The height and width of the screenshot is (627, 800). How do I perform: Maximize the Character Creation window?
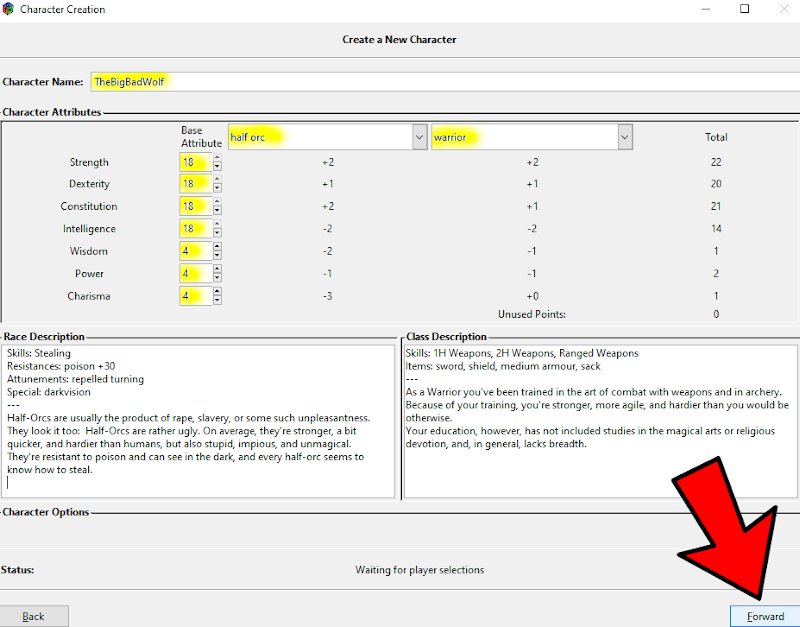coord(744,9)
